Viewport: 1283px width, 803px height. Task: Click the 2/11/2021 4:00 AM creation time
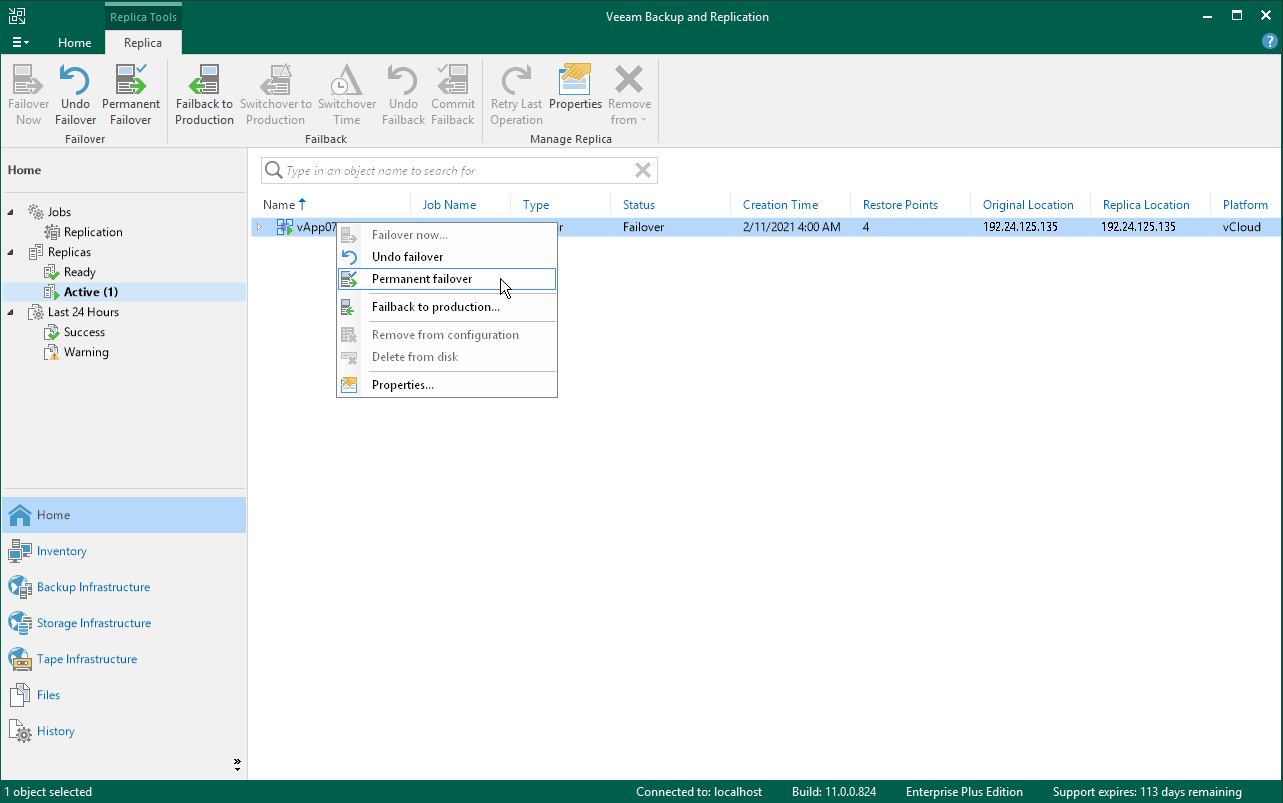pyautogui.click(x=791, y=227)
